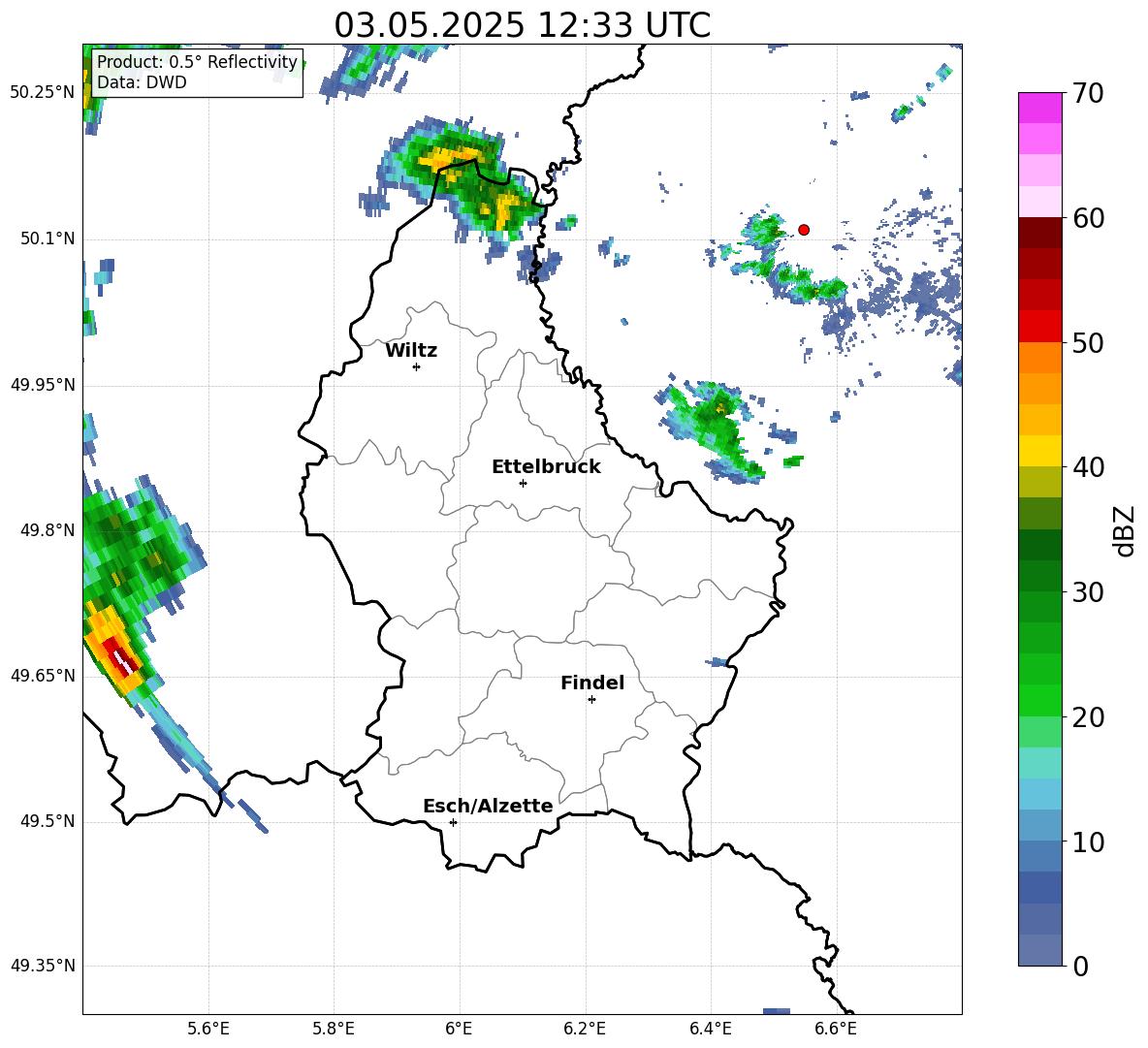The width and height of the screenshot is (1148, 1048).
Task: Click the 49.65°N latitude label
Action: point(43,675)
